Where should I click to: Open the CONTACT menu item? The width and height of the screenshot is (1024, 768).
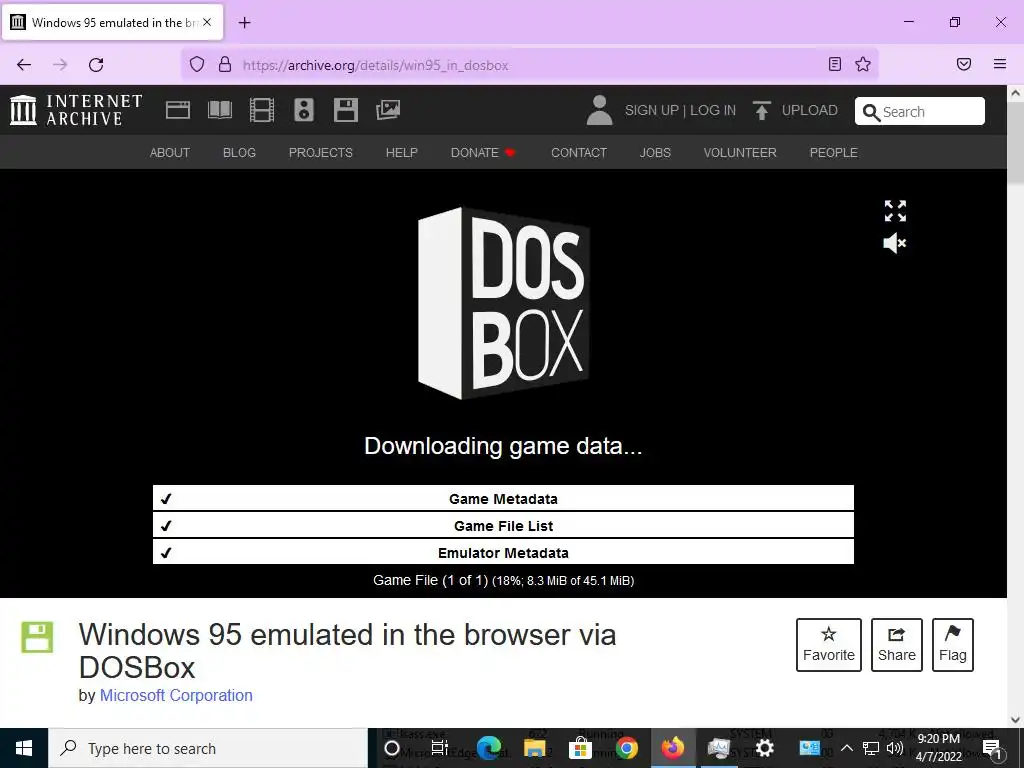[x=579, y=153]
